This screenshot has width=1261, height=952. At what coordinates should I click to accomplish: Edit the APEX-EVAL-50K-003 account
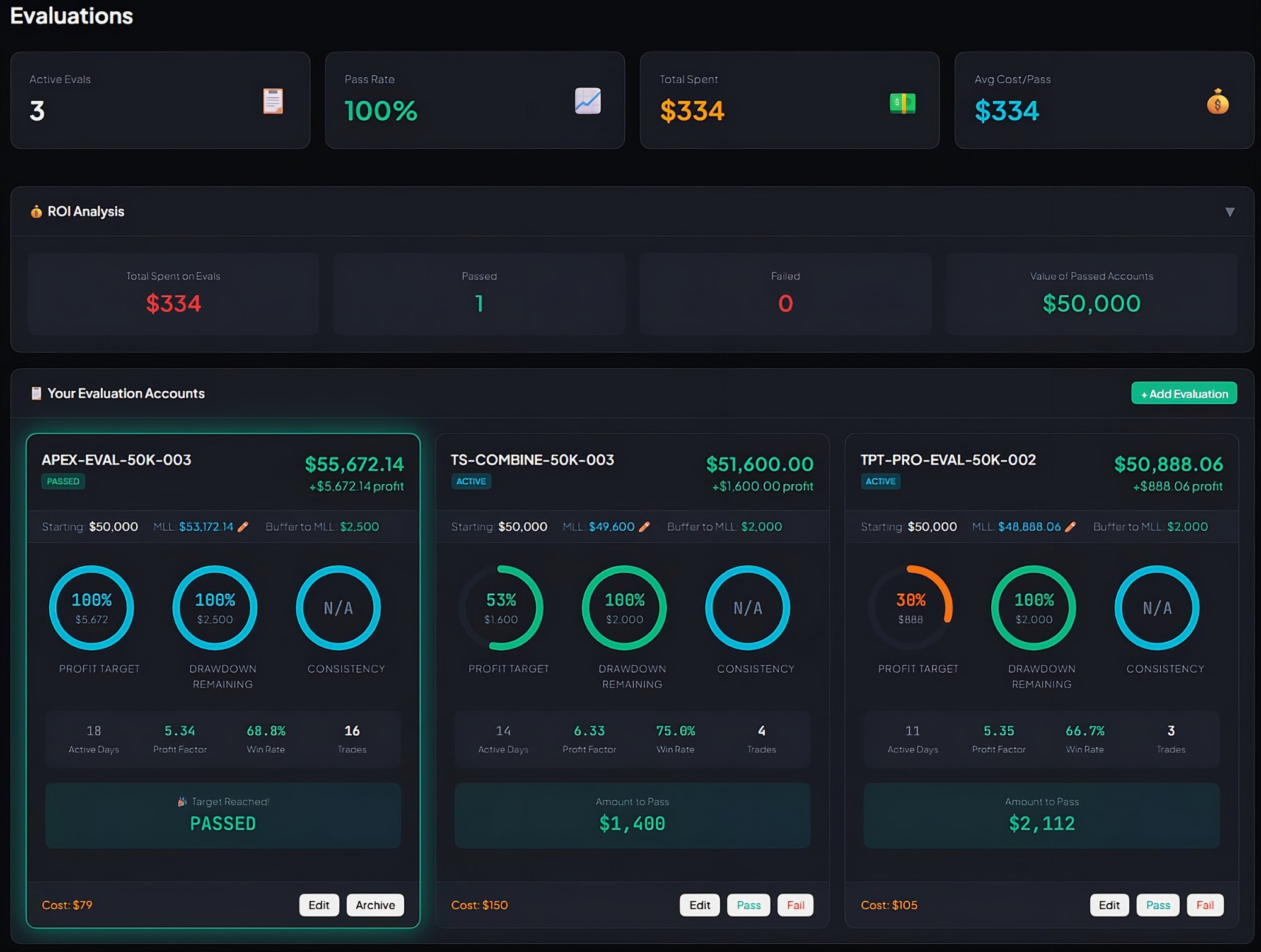318,905
